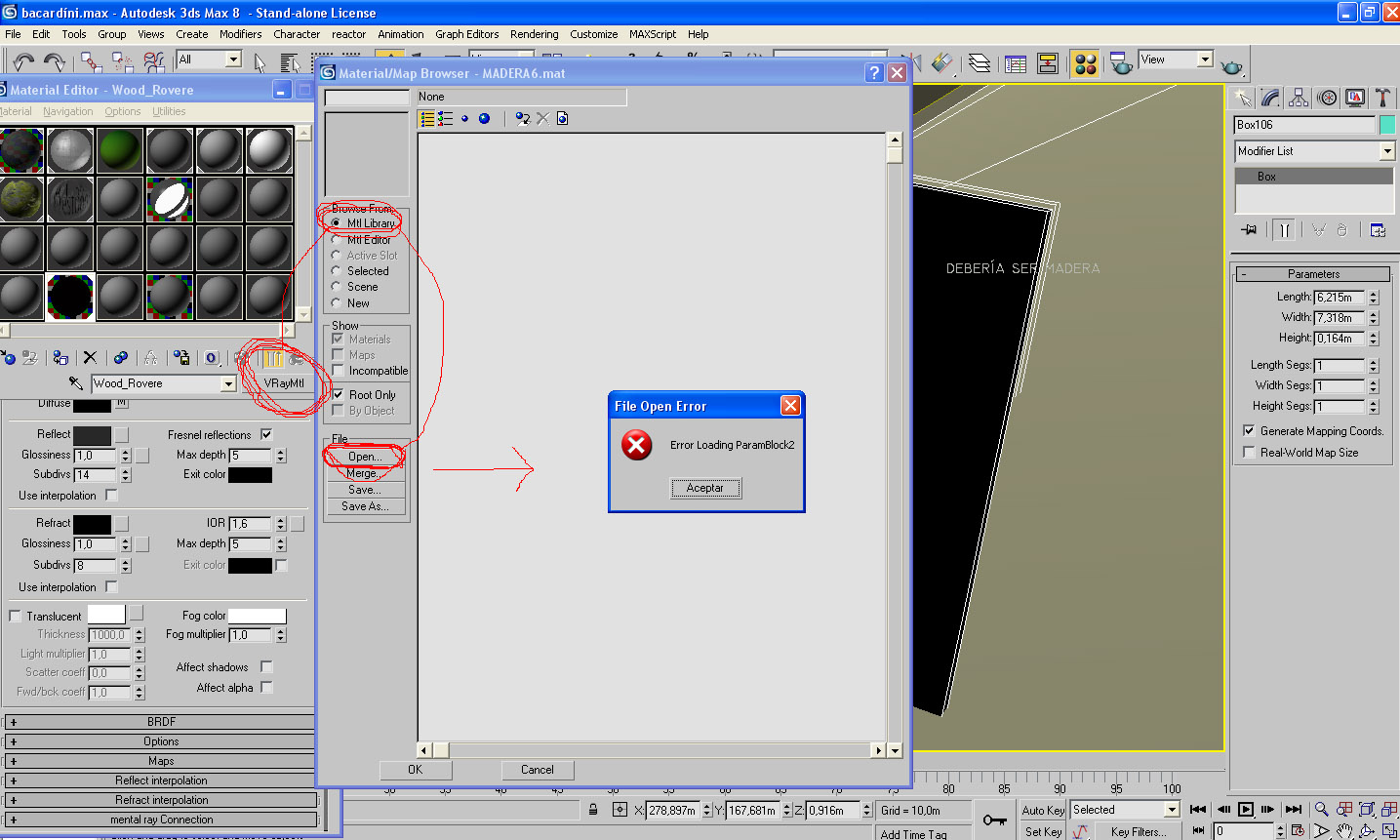The height and width of the screenshot is (840, 1400).
Task: Click the Pin Stack icon
Action: (x=1249, y=230)
